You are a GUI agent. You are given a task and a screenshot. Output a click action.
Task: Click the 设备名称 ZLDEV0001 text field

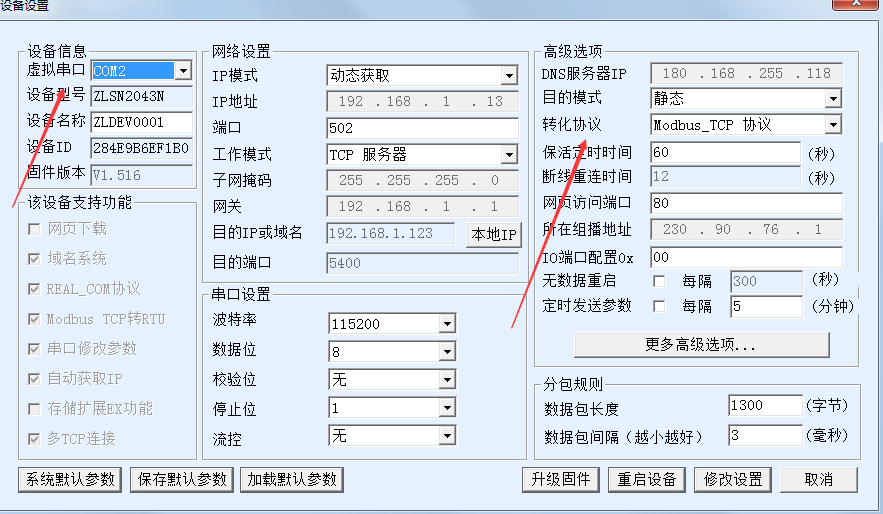[x=141, y=123]
